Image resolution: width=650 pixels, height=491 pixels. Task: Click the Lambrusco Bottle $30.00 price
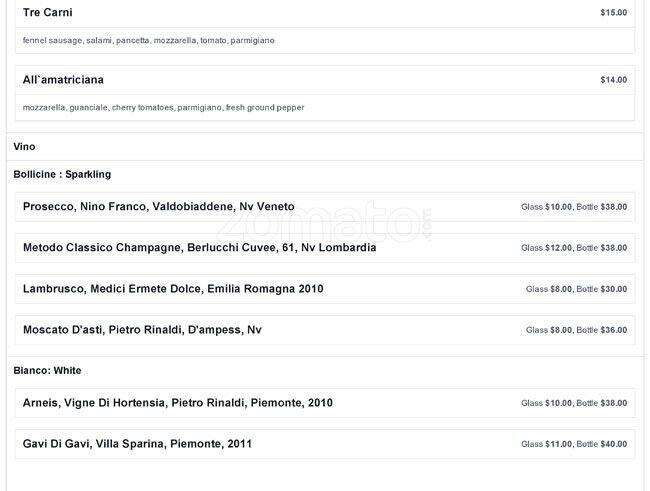(x=602, y=289)
